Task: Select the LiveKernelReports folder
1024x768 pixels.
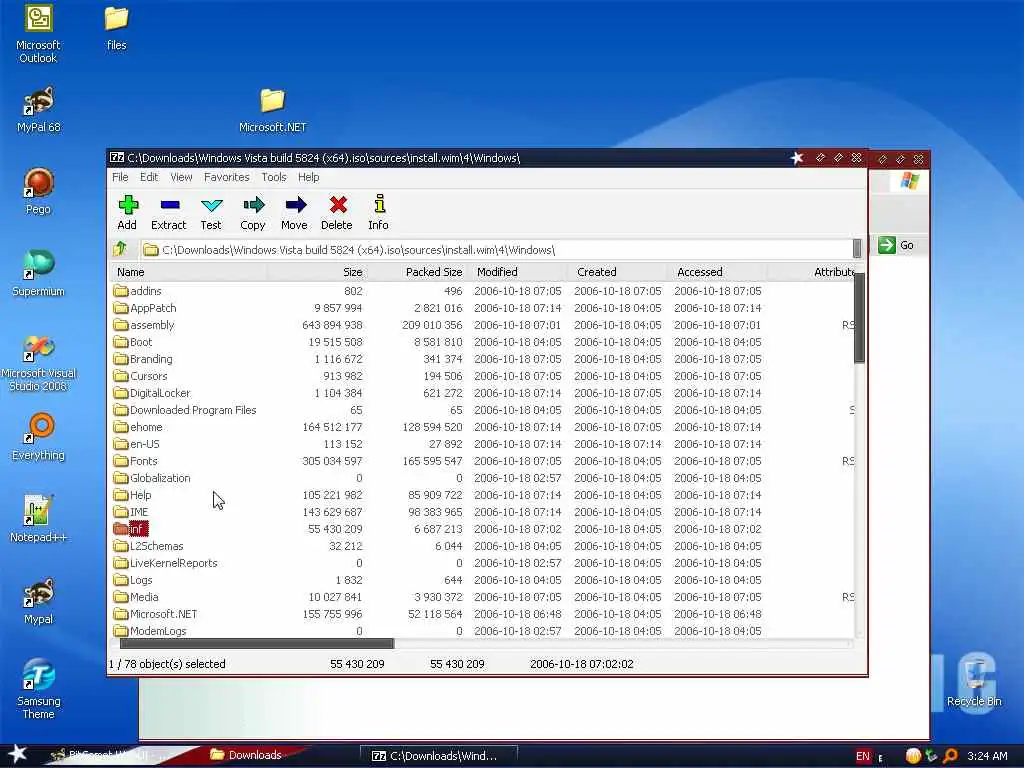Action: pyautogui.click(x=165, y=562)
